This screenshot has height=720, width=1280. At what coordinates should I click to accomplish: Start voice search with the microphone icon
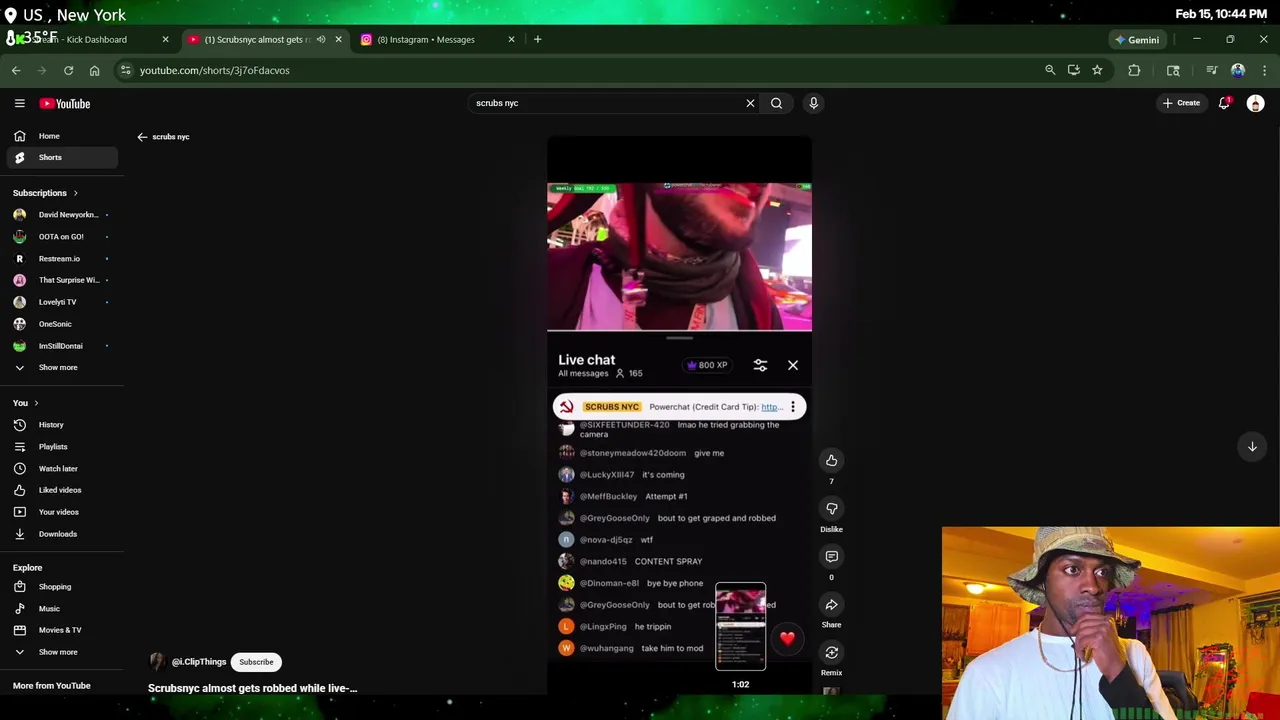click(x=813, y=103)
